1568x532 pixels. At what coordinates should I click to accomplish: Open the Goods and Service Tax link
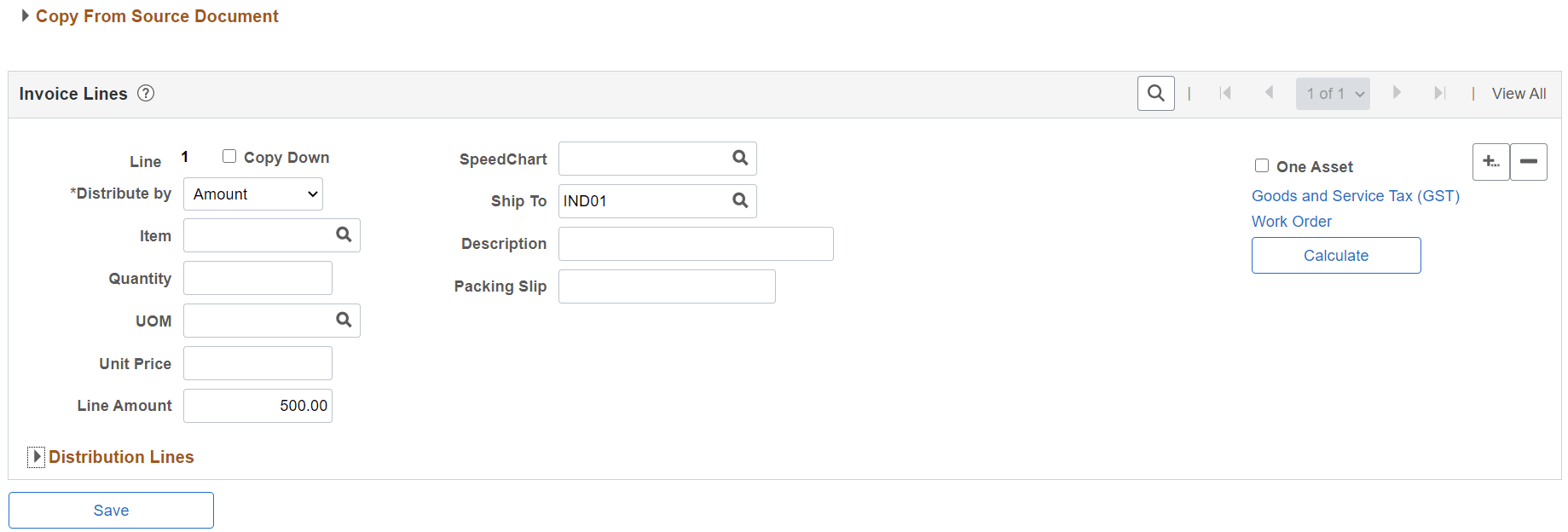1355,195
